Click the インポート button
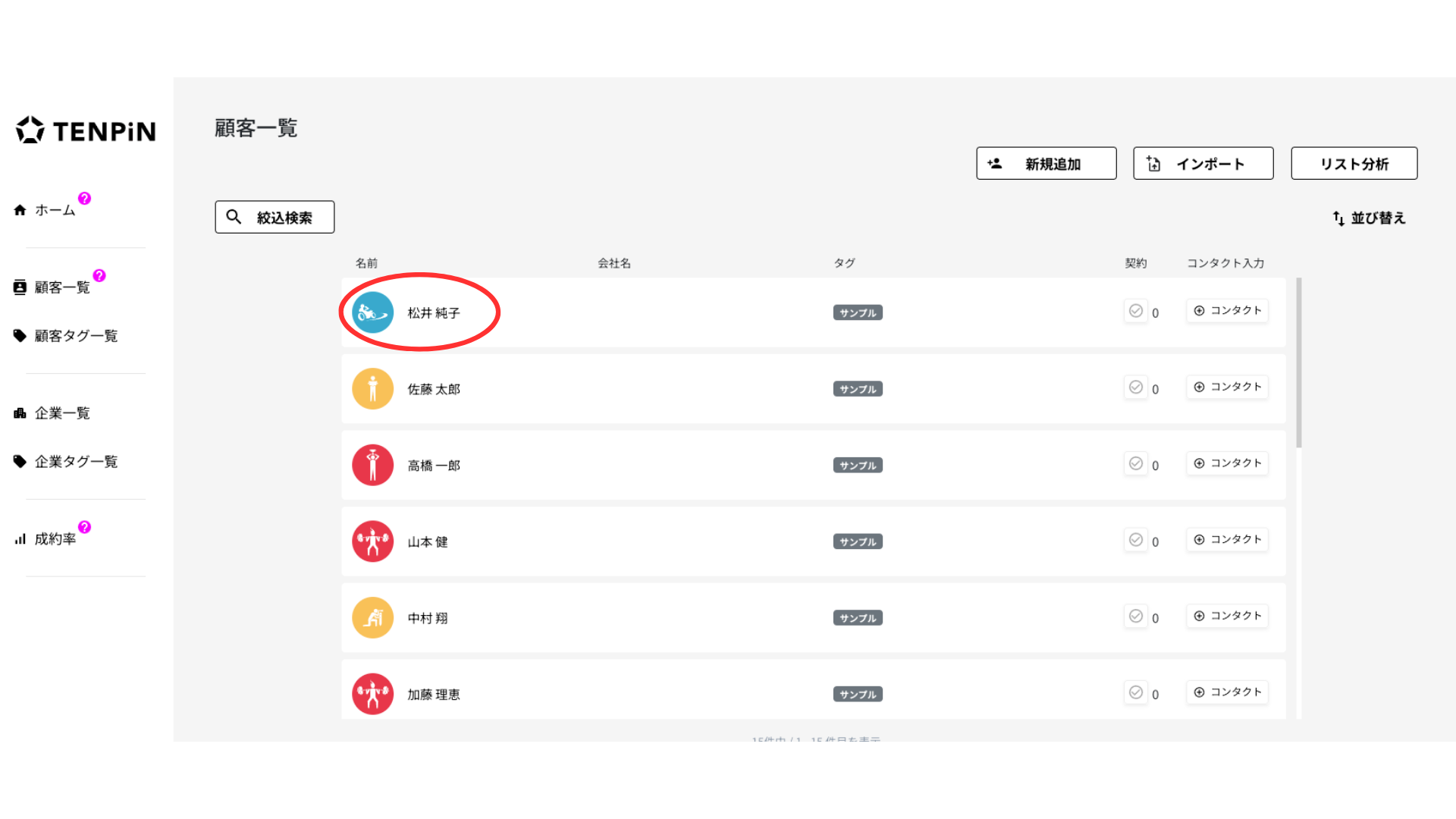 (1203, 164)
